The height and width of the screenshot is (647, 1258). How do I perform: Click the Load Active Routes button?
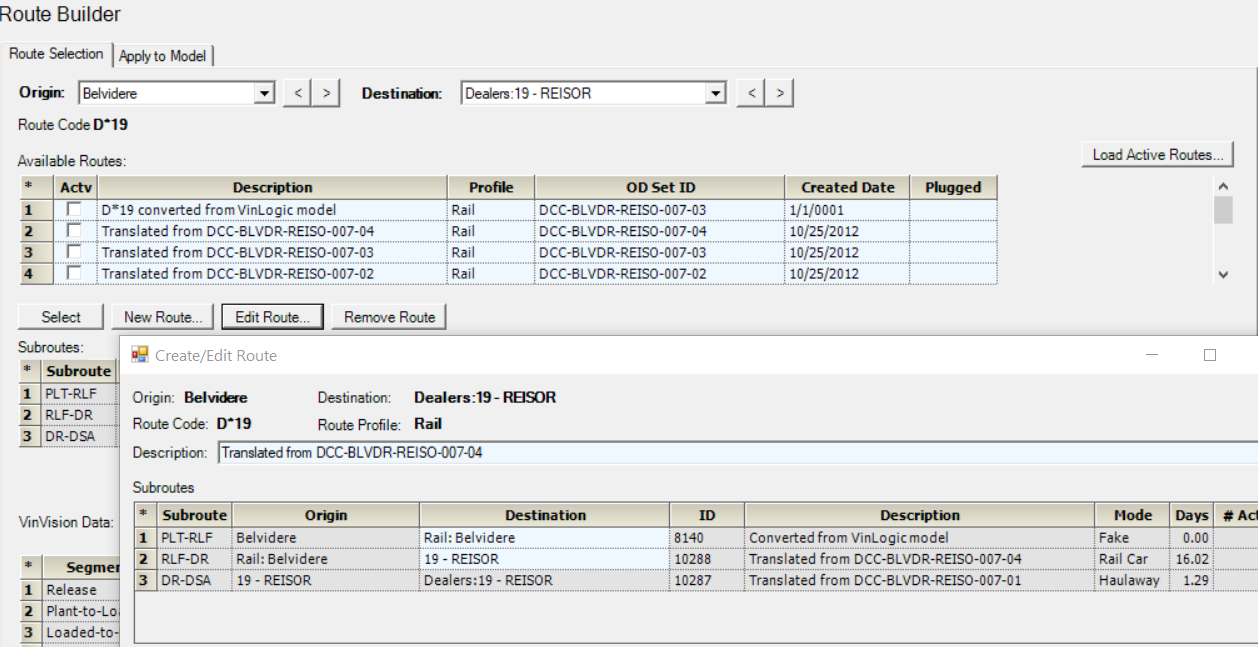(x=1157, y=155)
